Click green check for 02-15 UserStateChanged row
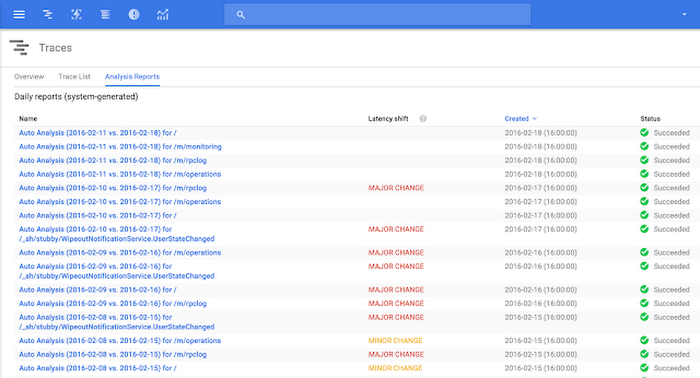Viewport: 700px width, 378px height. (x=644, y=317)
